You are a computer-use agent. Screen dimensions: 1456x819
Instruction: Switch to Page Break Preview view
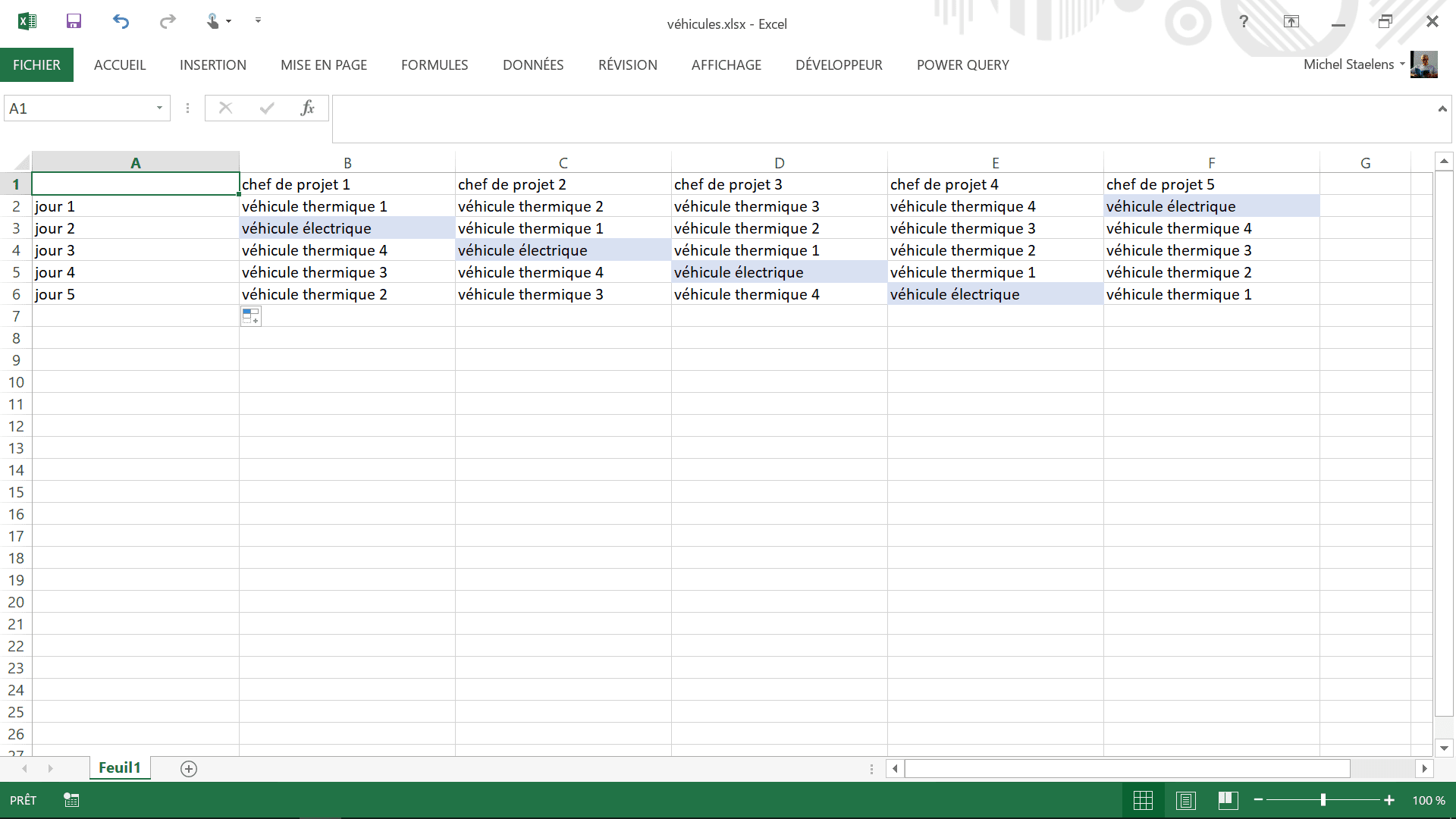1228,800
